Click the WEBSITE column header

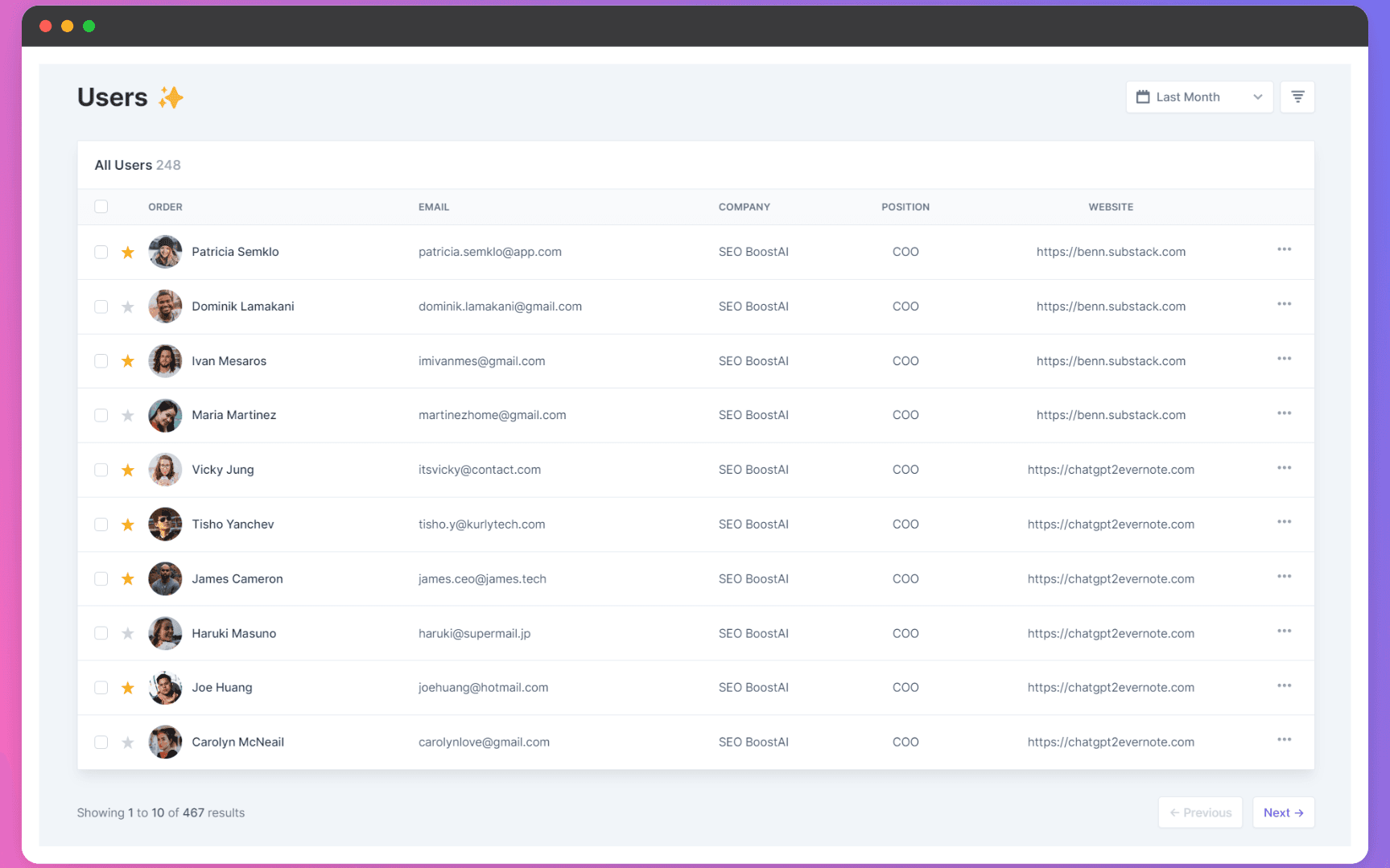pyautogui.click(x=1111, y=207)
